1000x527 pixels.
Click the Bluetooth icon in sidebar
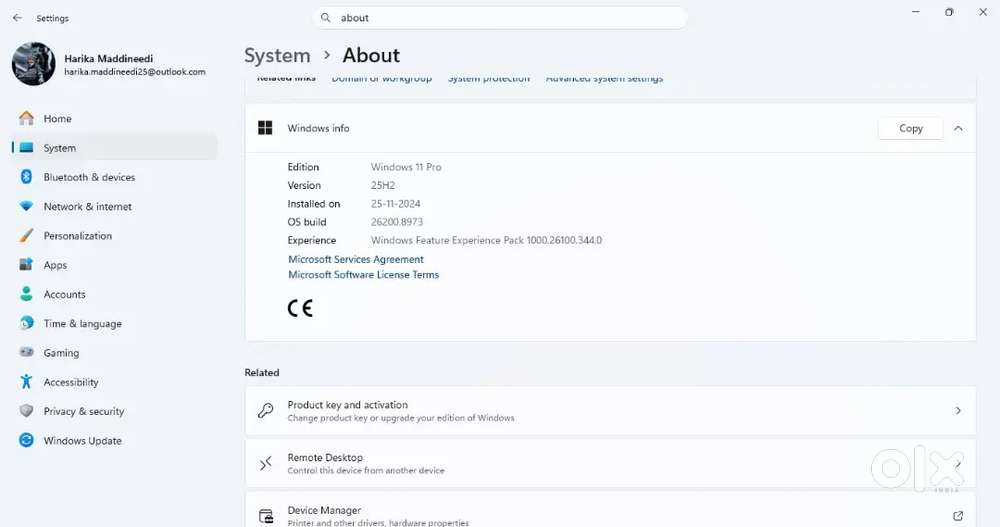tap(26, 177)
